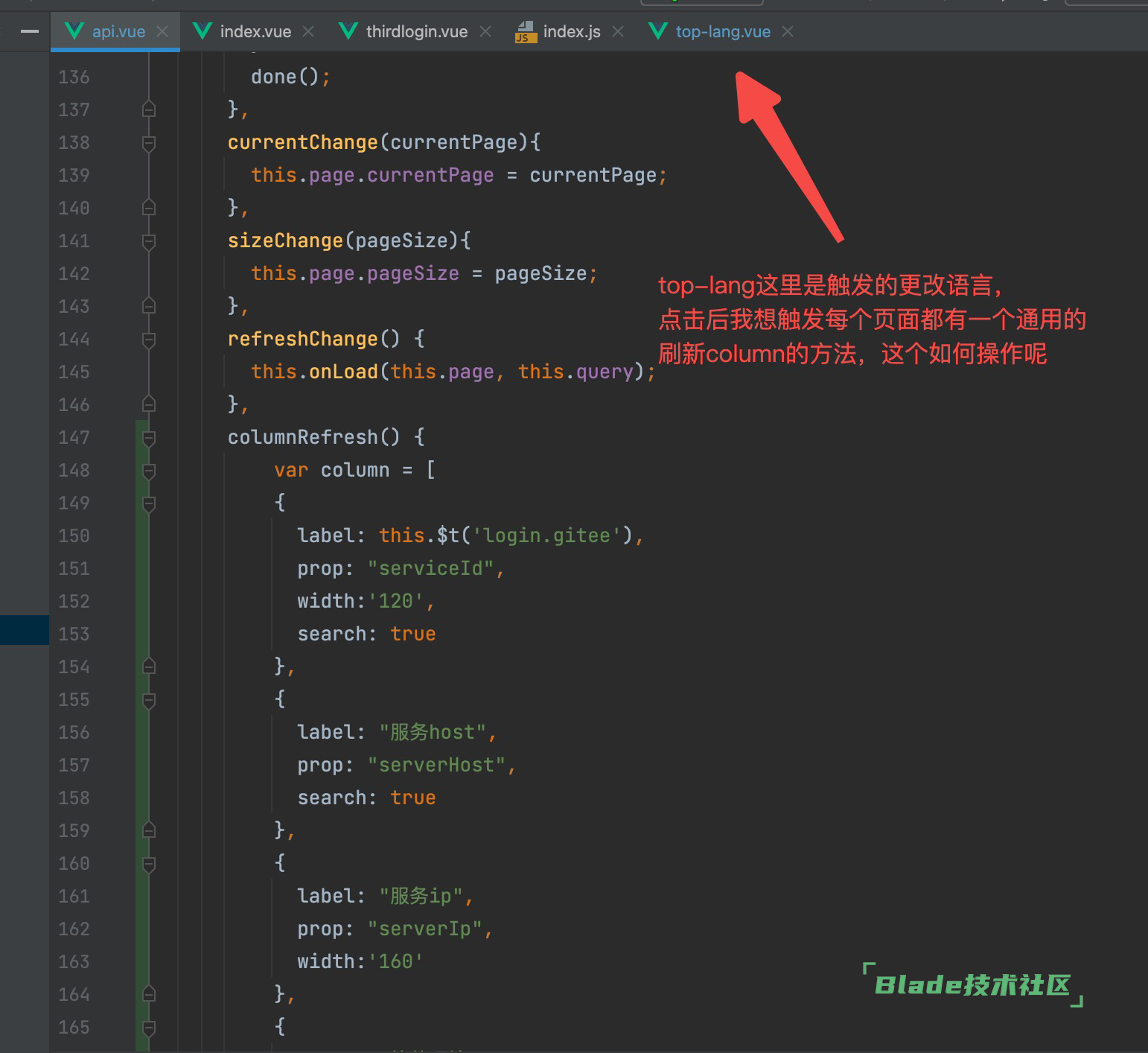The height and width of the screenshot is (1053, 1148).
Task: Click the "serverHost" prop string
Action: (437, 765)
